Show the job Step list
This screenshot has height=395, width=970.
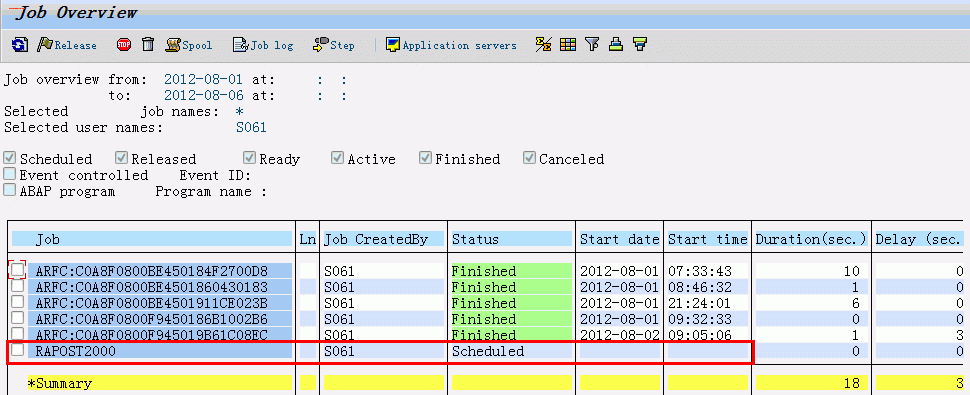pos(334,45)
